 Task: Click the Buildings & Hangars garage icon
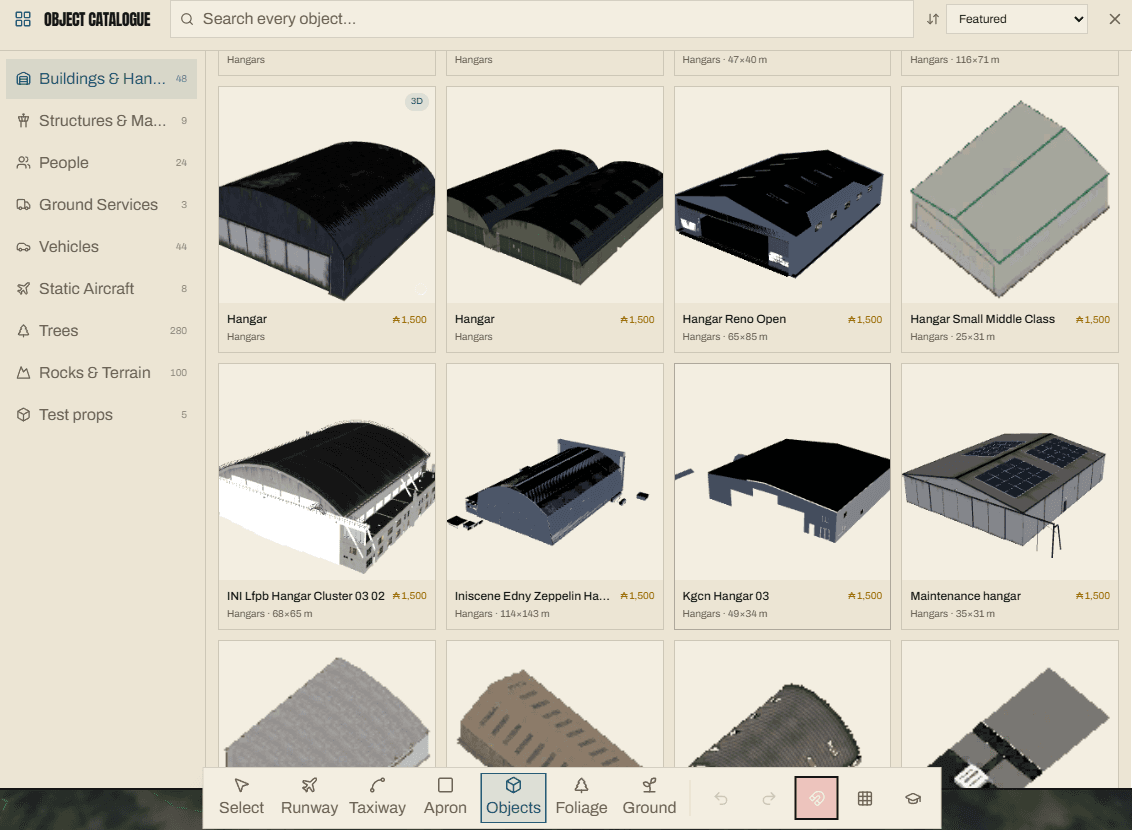(24, 79)
